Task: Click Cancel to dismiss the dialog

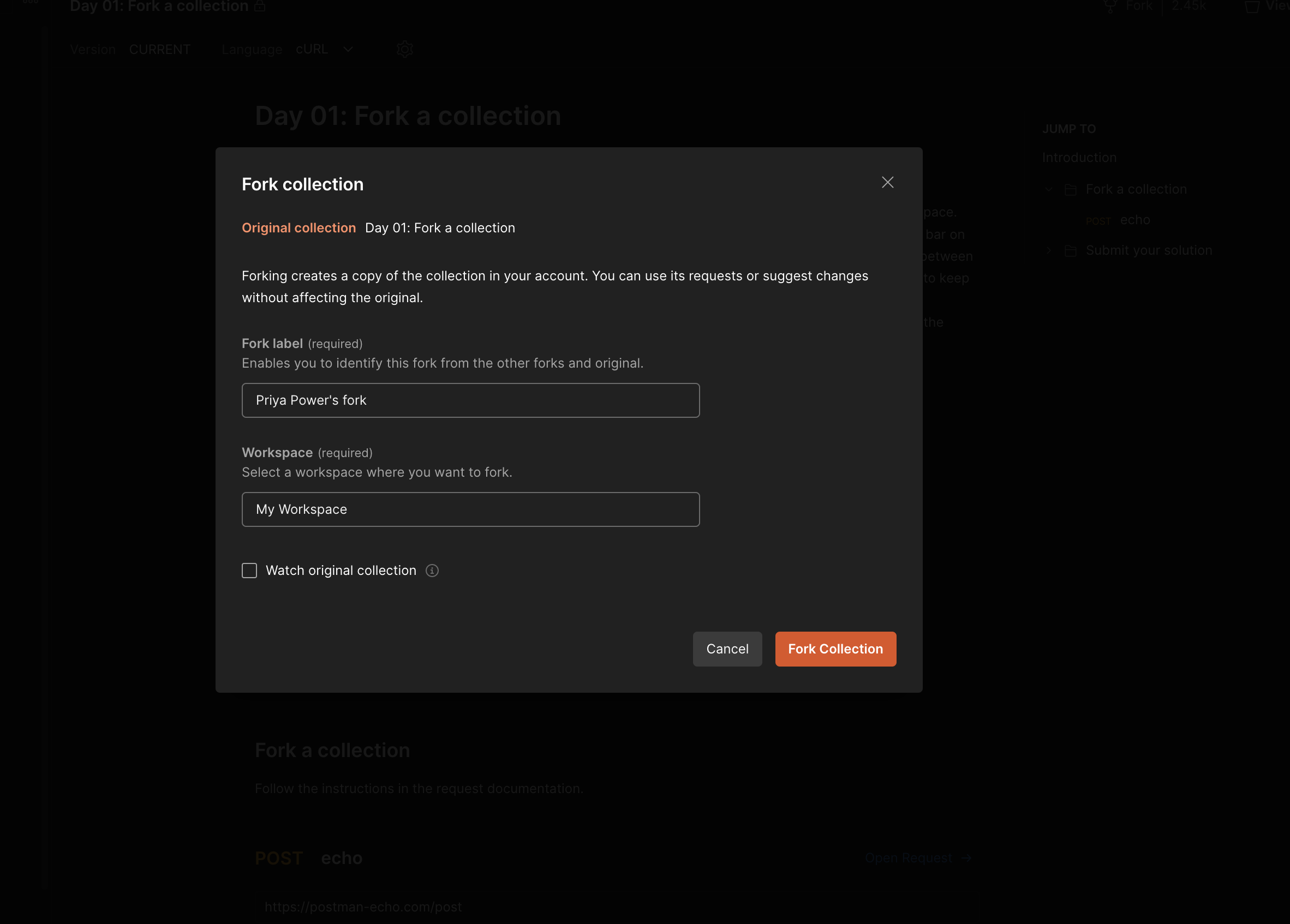Action: coord(727,649)
